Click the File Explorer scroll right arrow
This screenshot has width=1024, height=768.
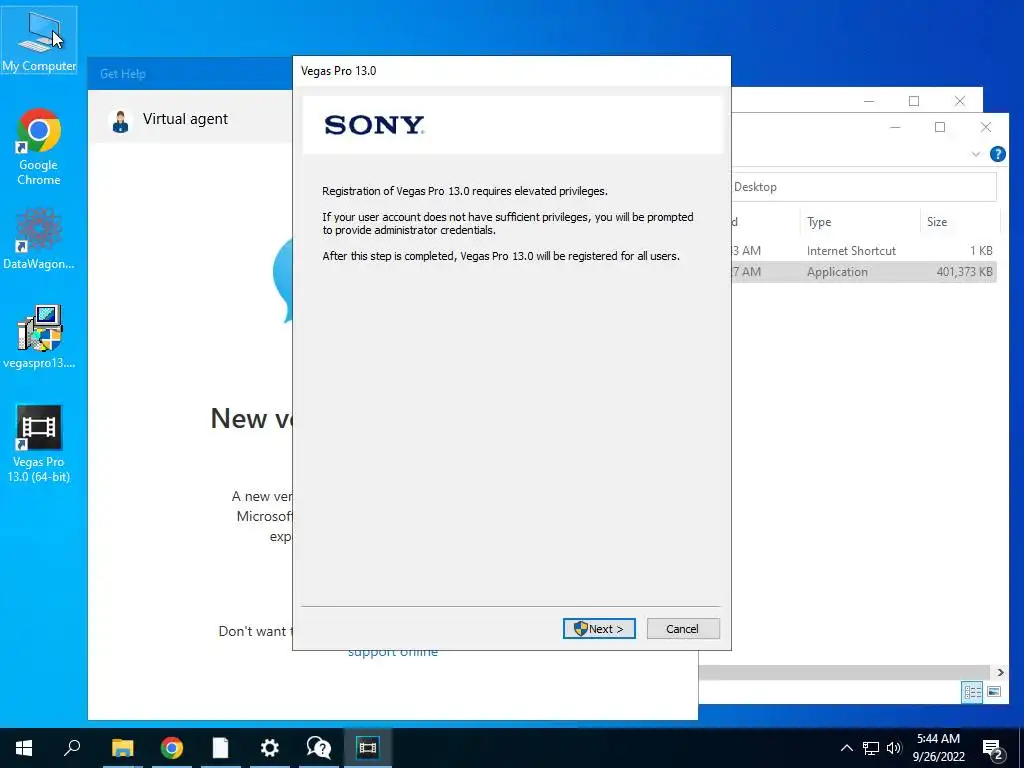pos(1000,672)
